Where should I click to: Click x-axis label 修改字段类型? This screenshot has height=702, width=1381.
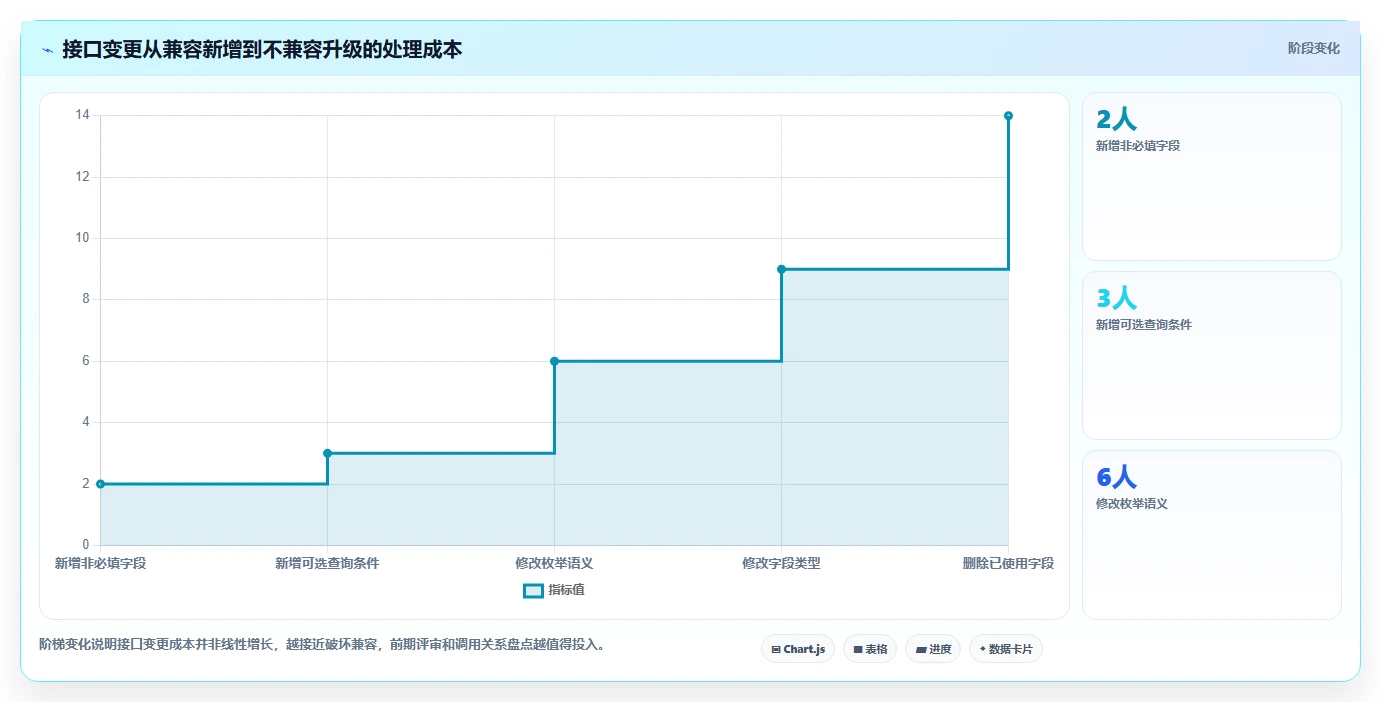click(x=781, y=563)
